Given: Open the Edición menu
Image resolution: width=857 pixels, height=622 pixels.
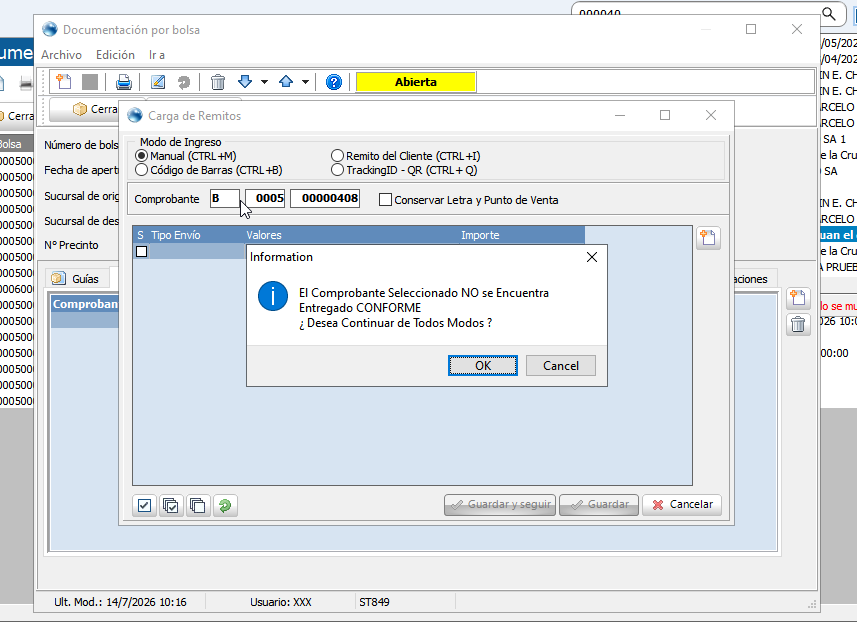Looking at the screenshot, I should coord(115,55).
